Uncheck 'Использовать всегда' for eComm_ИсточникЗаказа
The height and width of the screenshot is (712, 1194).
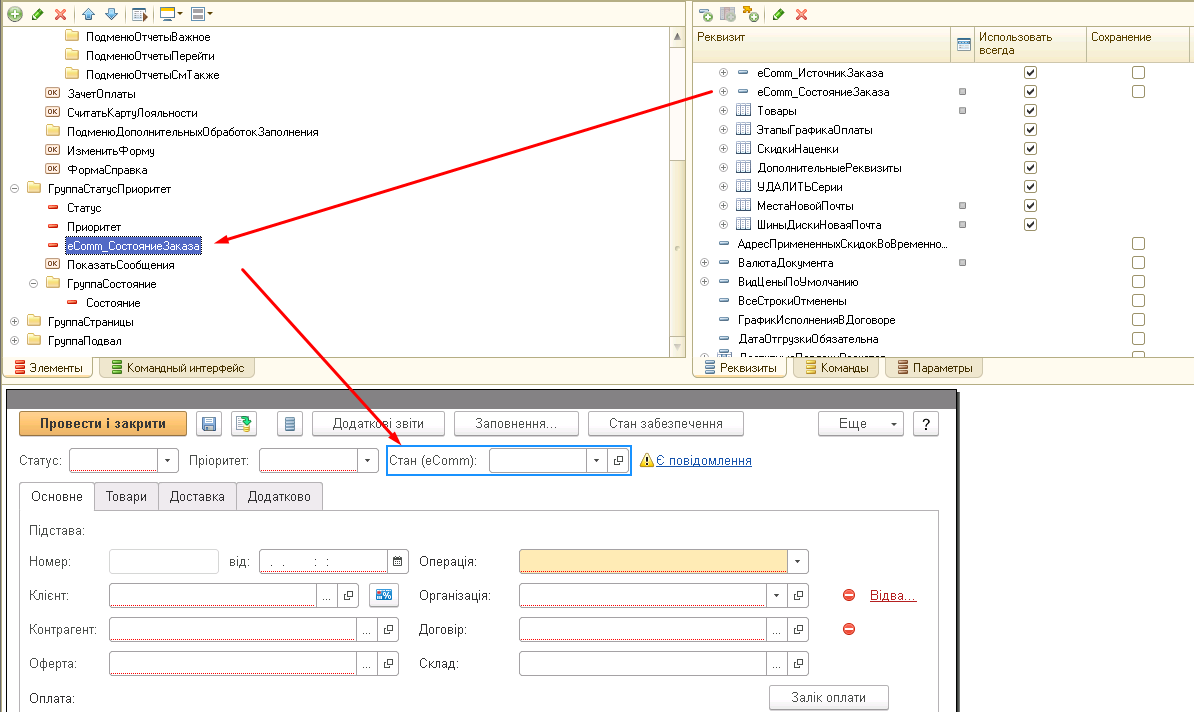(x=1030, y=73)
